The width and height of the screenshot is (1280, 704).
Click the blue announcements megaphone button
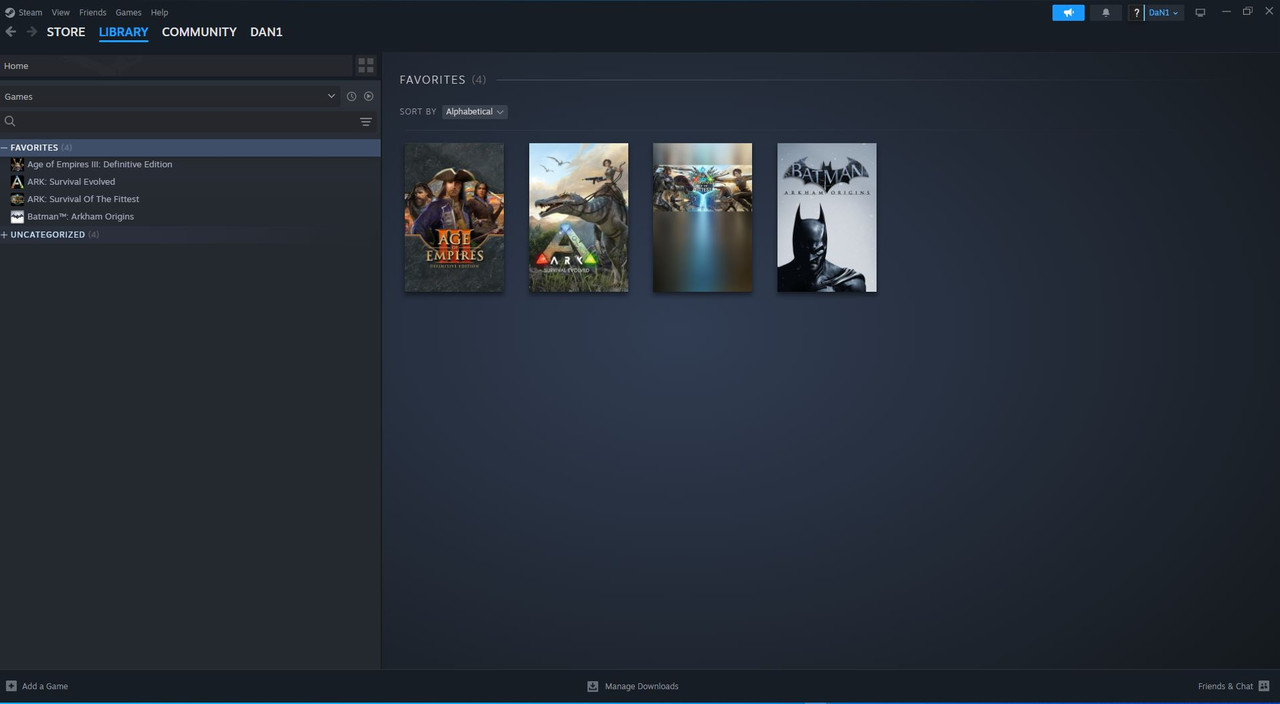[1068, 13]
